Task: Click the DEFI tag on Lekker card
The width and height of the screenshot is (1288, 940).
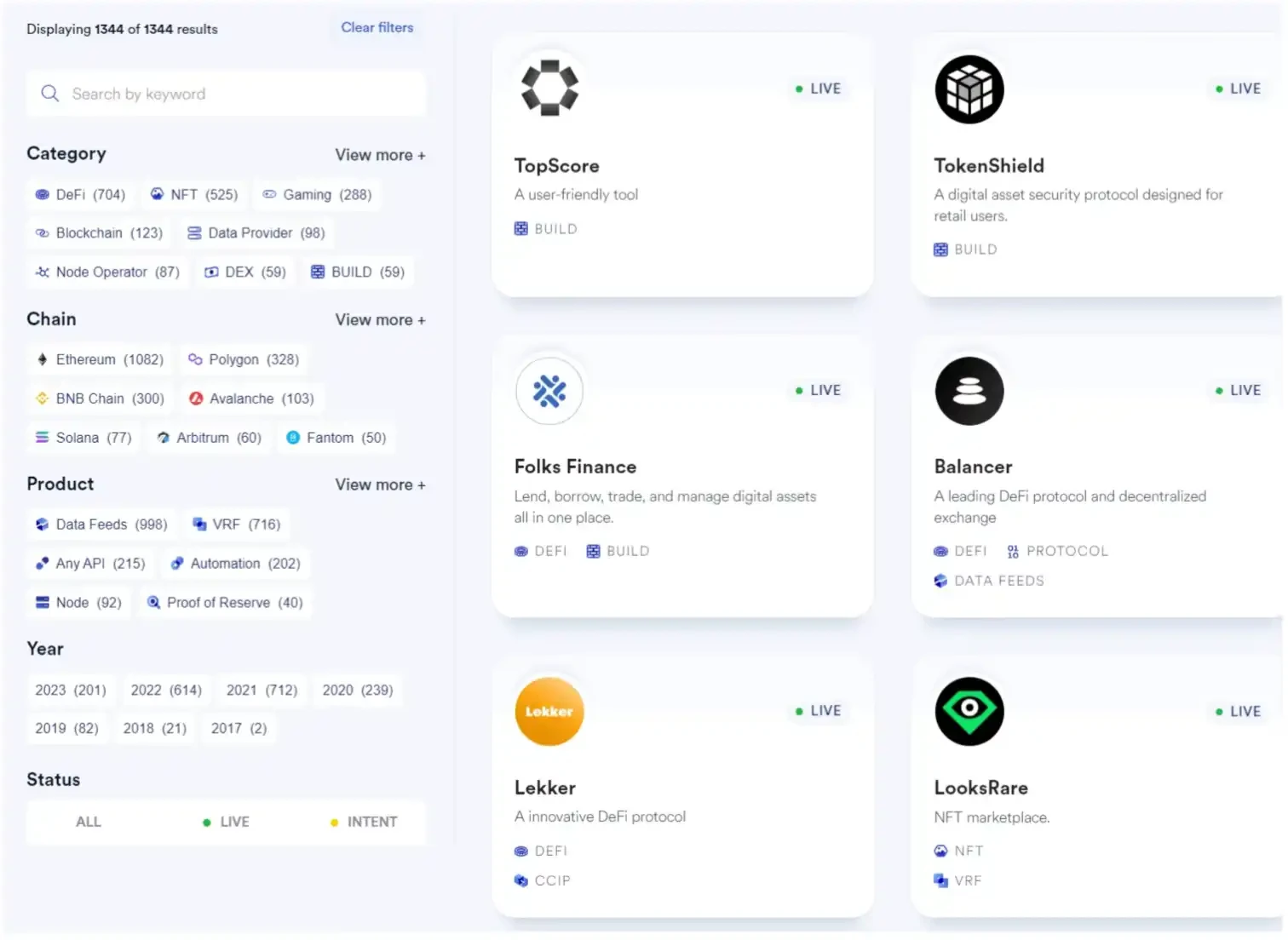Action: (x=541, y=851)
